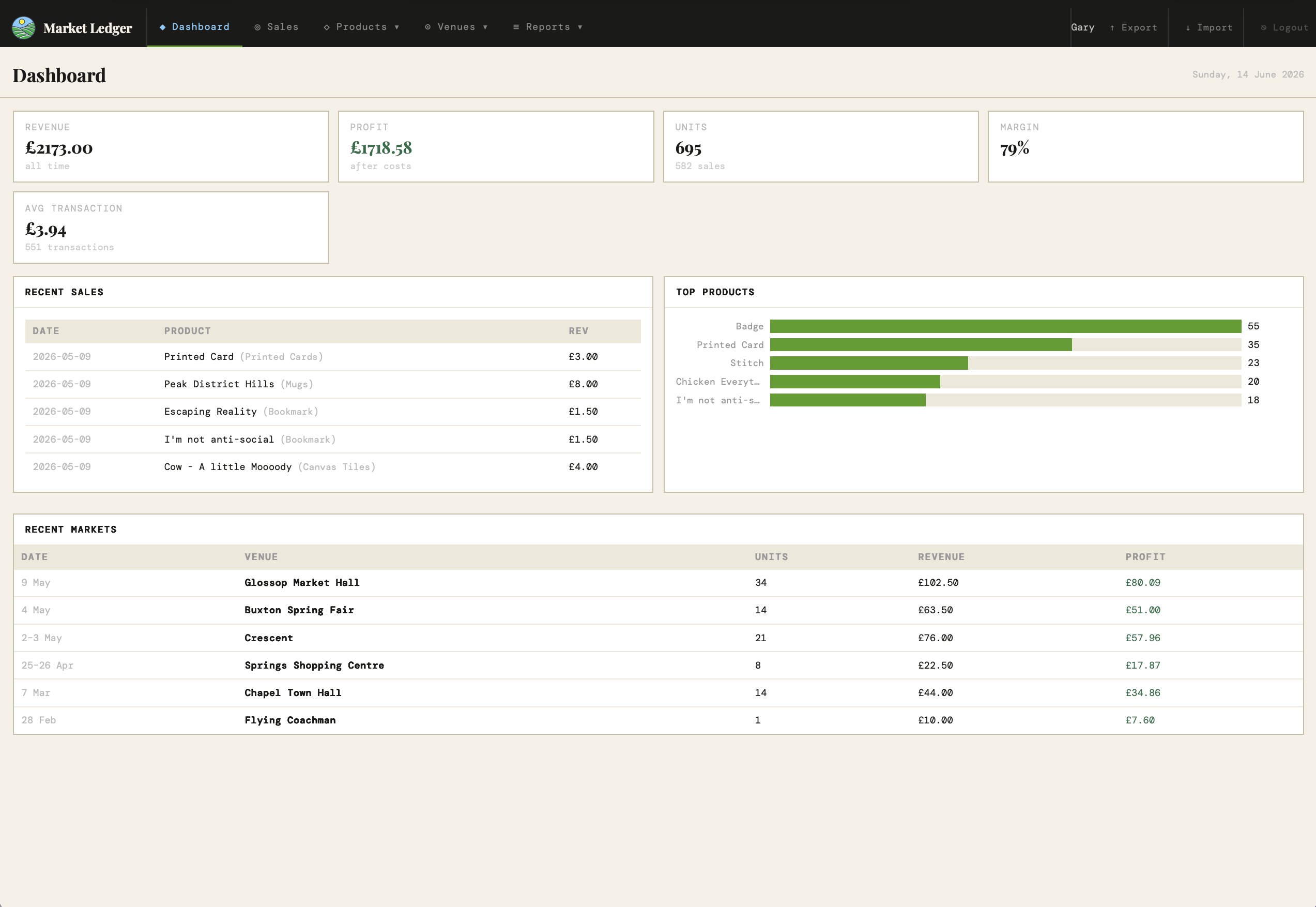
Task: Click the REV column header
Action: [578, 331]
